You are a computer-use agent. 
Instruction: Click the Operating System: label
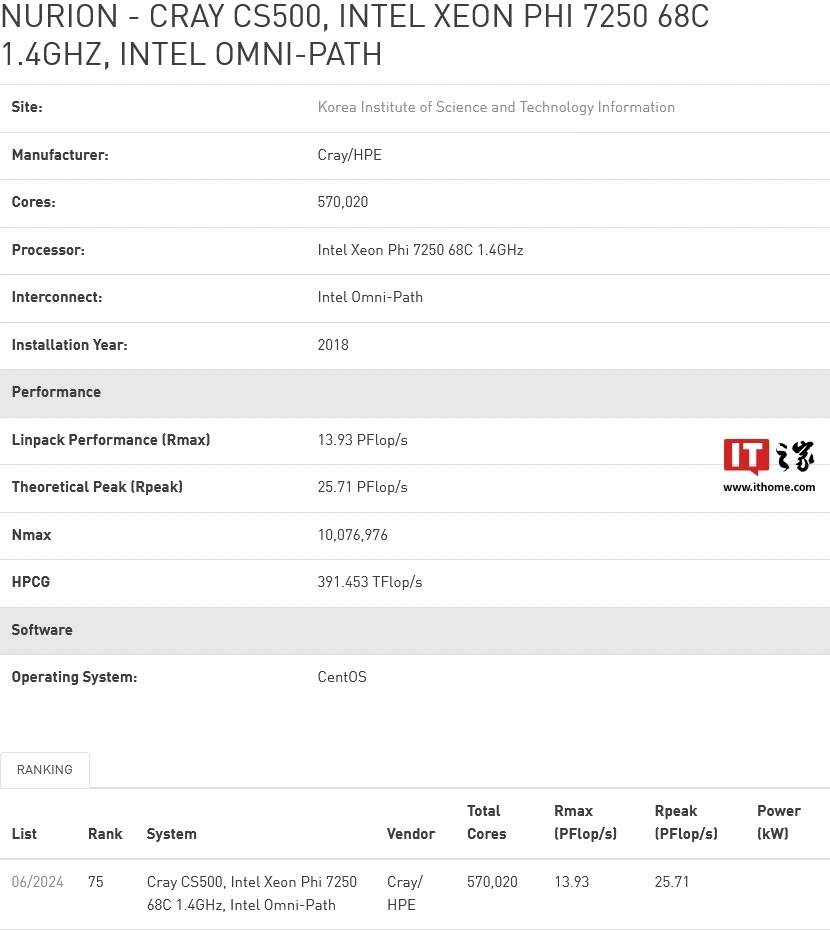74,677
